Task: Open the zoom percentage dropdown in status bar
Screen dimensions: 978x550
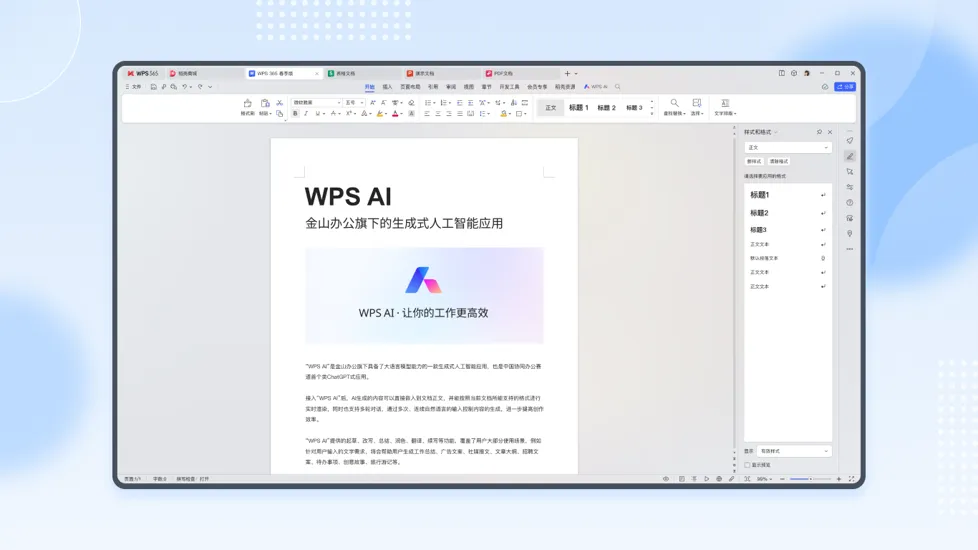Action: click(x=764, y=479)
